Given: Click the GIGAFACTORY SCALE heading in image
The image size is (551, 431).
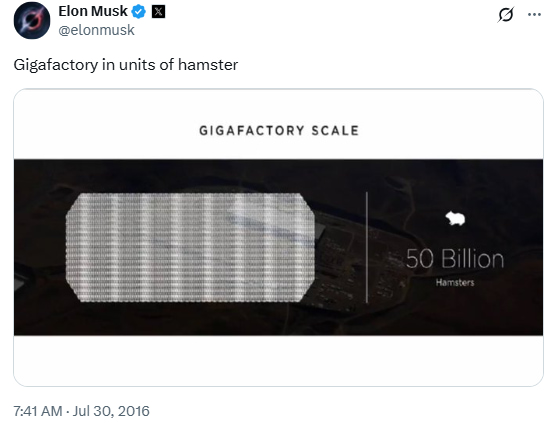Looking at the screenshot, I should click(x=279, y=131).
